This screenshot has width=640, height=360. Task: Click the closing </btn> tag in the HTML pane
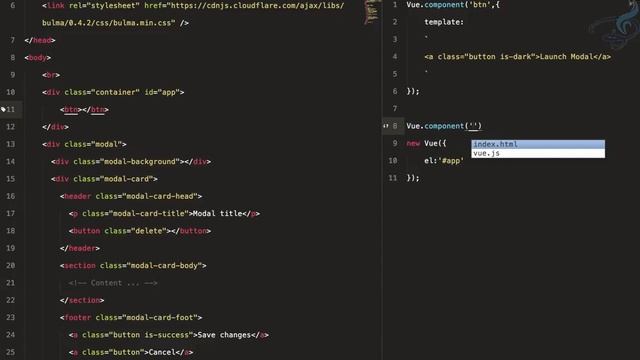[x=96, y=109]
